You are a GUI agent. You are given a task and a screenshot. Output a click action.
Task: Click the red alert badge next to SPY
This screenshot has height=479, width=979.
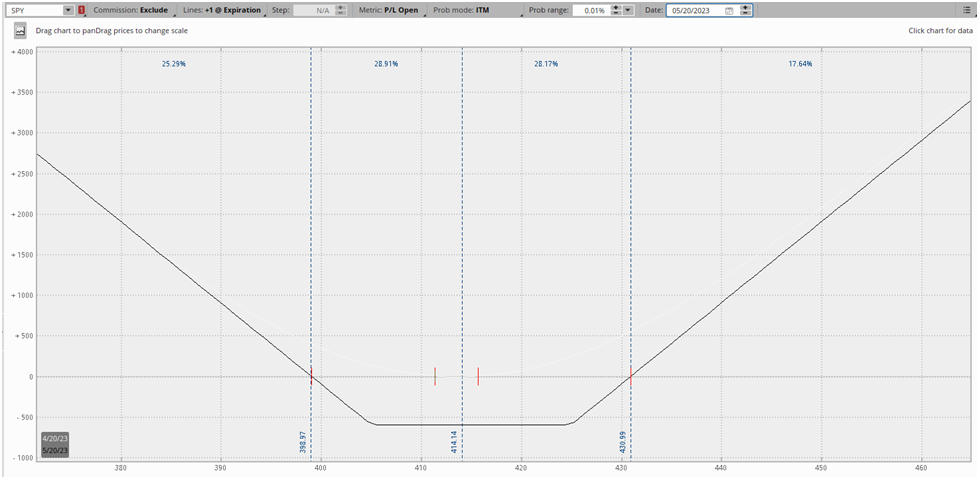click(x=81, y=10)
